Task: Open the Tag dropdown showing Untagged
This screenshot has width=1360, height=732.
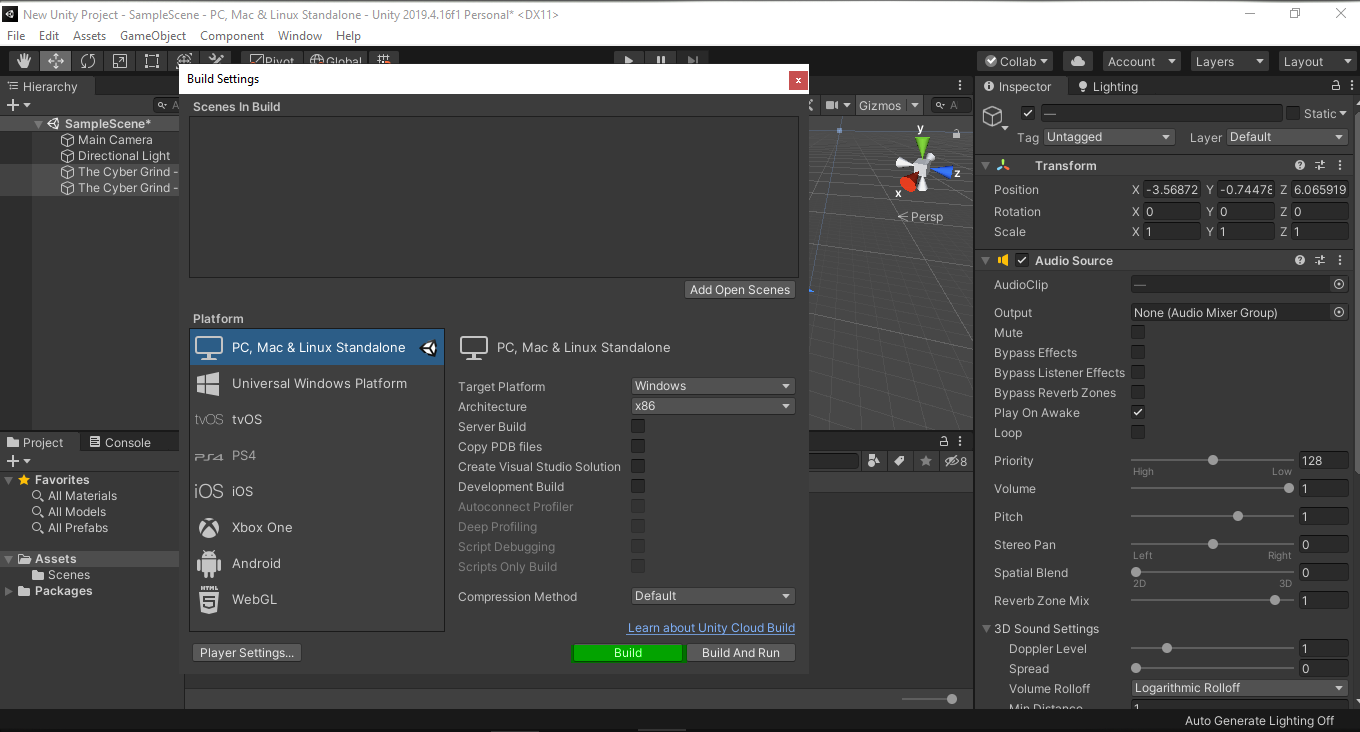Action: coord(1109,137)
